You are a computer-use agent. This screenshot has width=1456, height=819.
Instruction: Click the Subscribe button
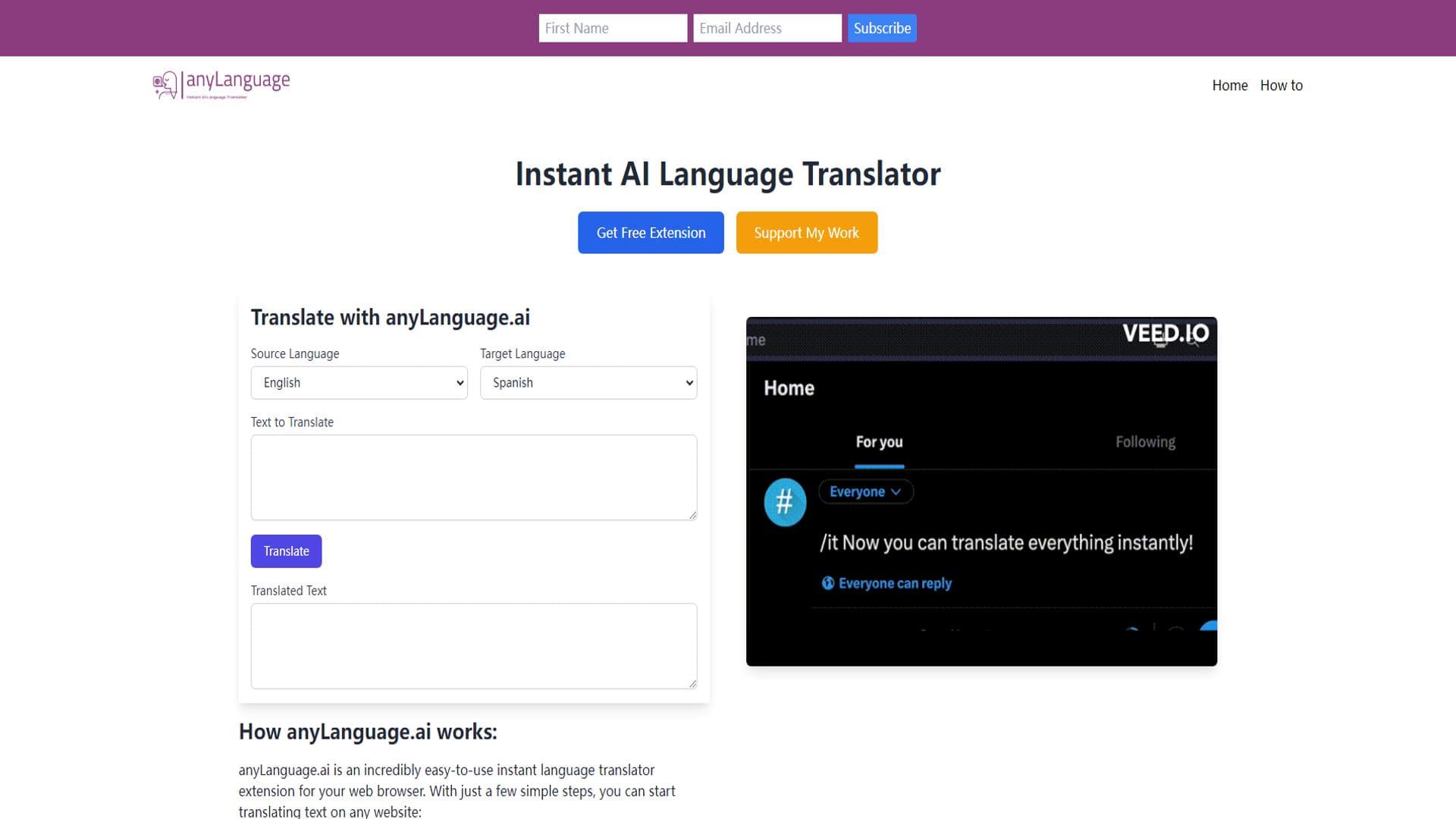tap(882, 28)
